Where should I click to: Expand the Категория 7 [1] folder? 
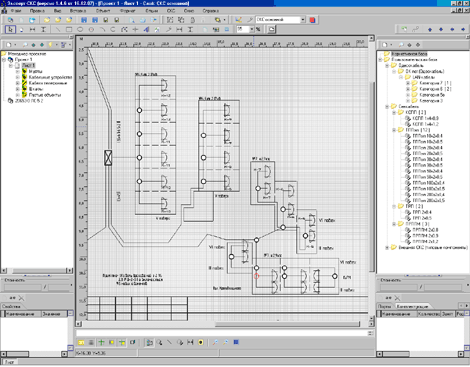coord(407,83)
